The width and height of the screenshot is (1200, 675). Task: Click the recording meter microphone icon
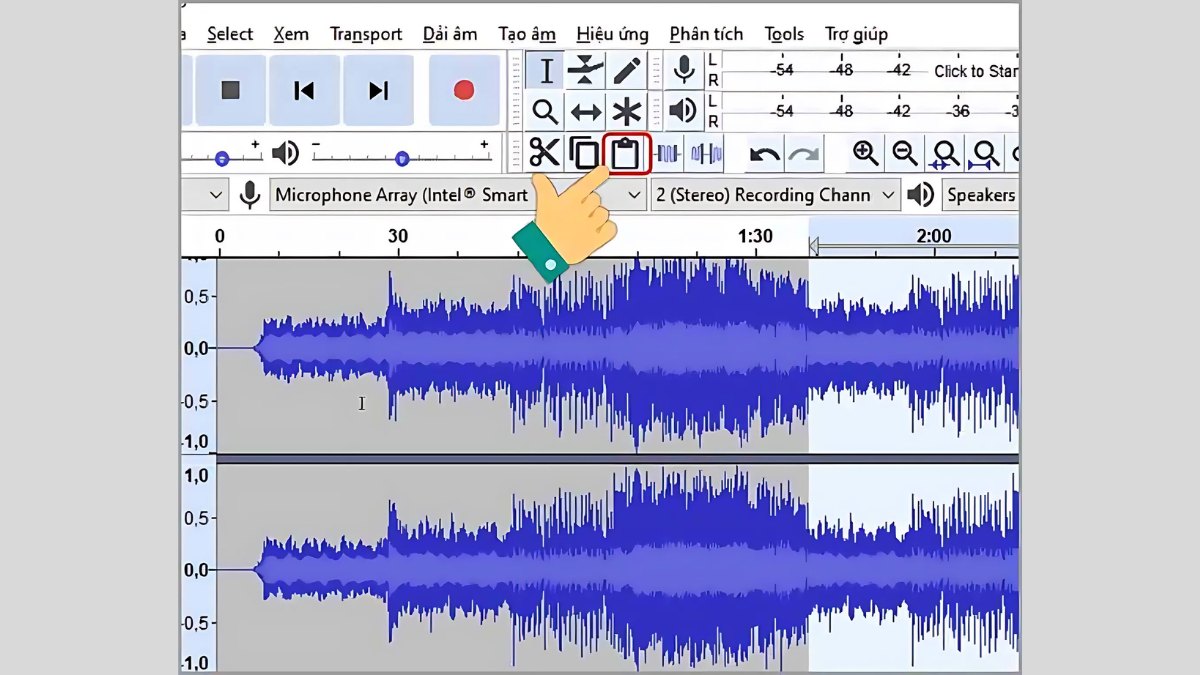pyautogui.click(x=684, y=70)
